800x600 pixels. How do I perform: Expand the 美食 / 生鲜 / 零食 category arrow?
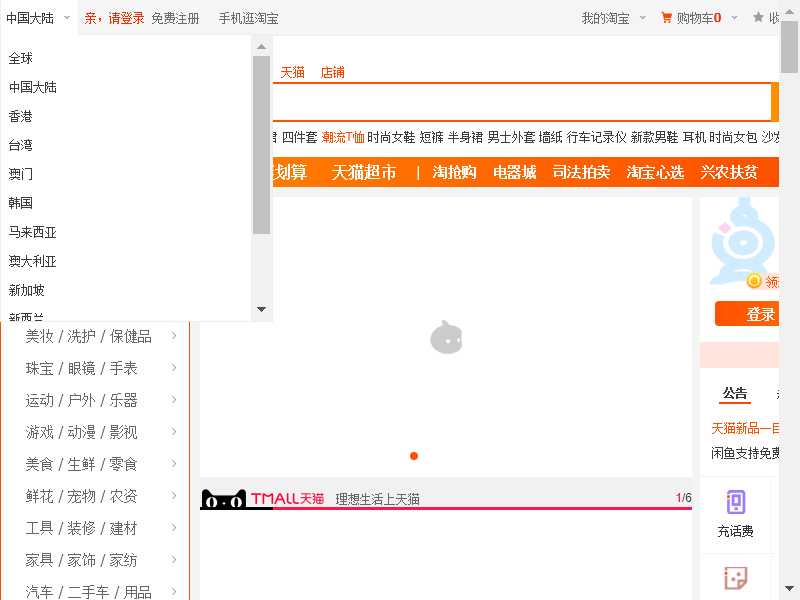(174, 464)
